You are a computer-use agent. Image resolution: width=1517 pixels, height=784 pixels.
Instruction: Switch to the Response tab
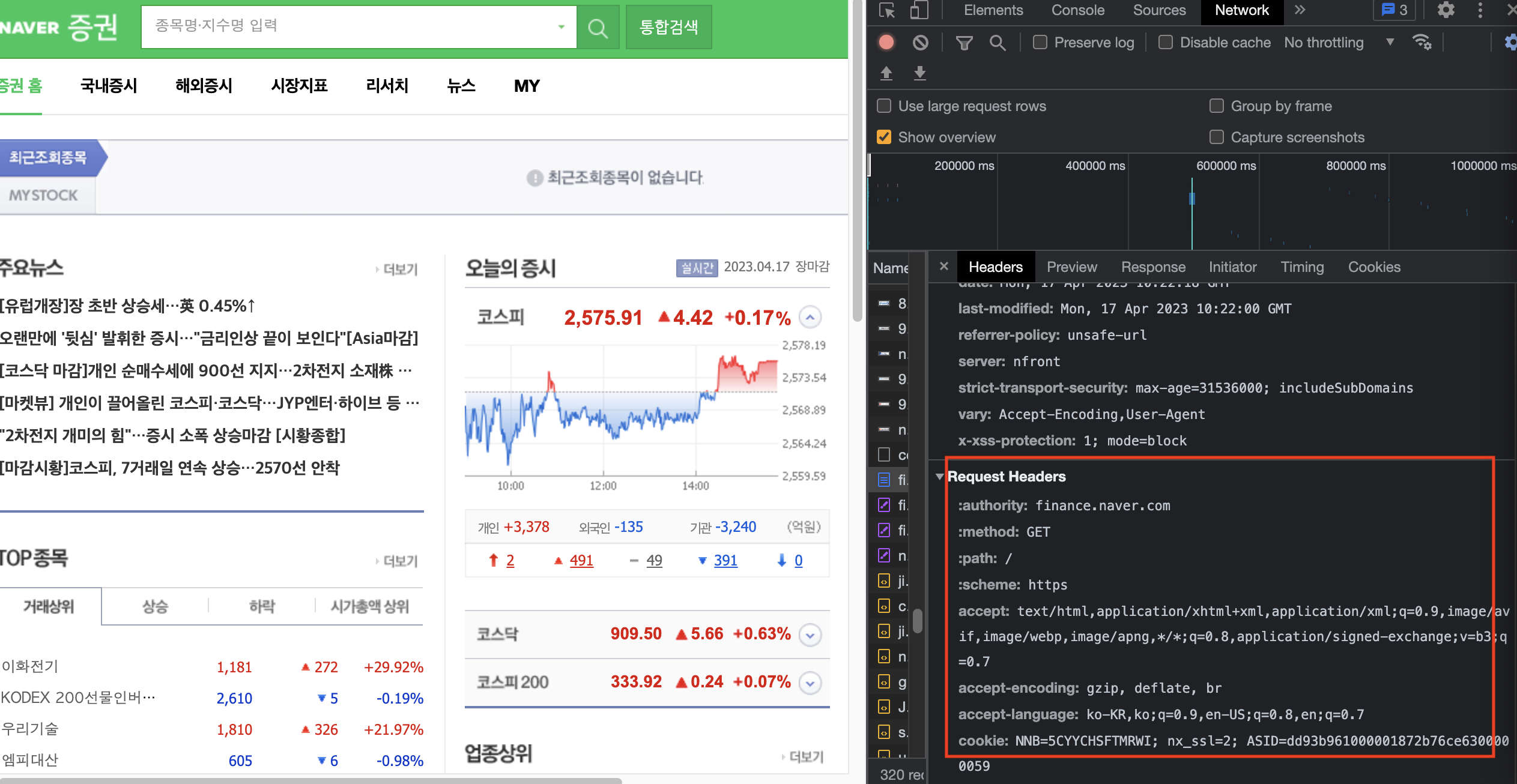tap(1153, 267)
